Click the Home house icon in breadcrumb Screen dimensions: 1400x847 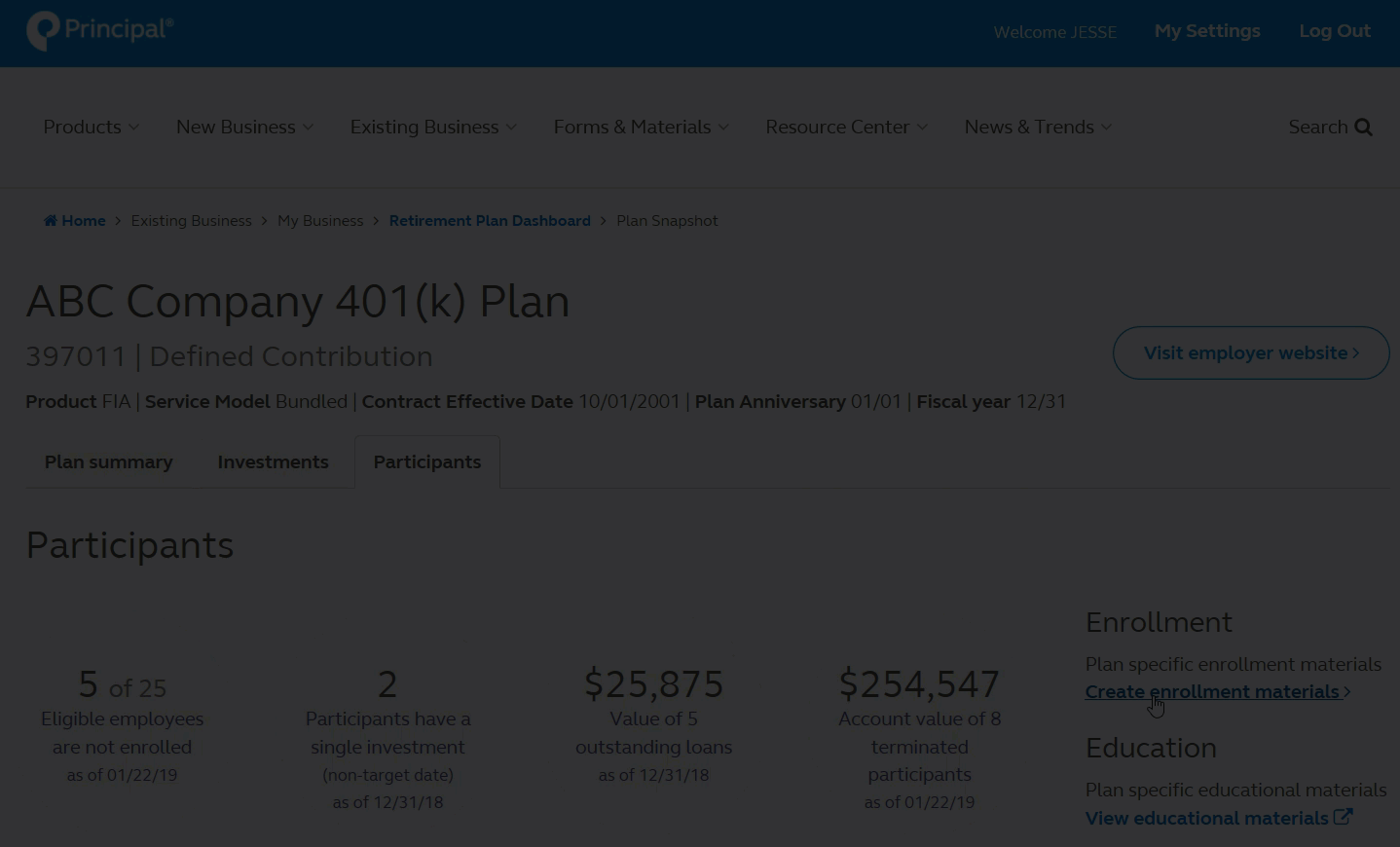51,221
